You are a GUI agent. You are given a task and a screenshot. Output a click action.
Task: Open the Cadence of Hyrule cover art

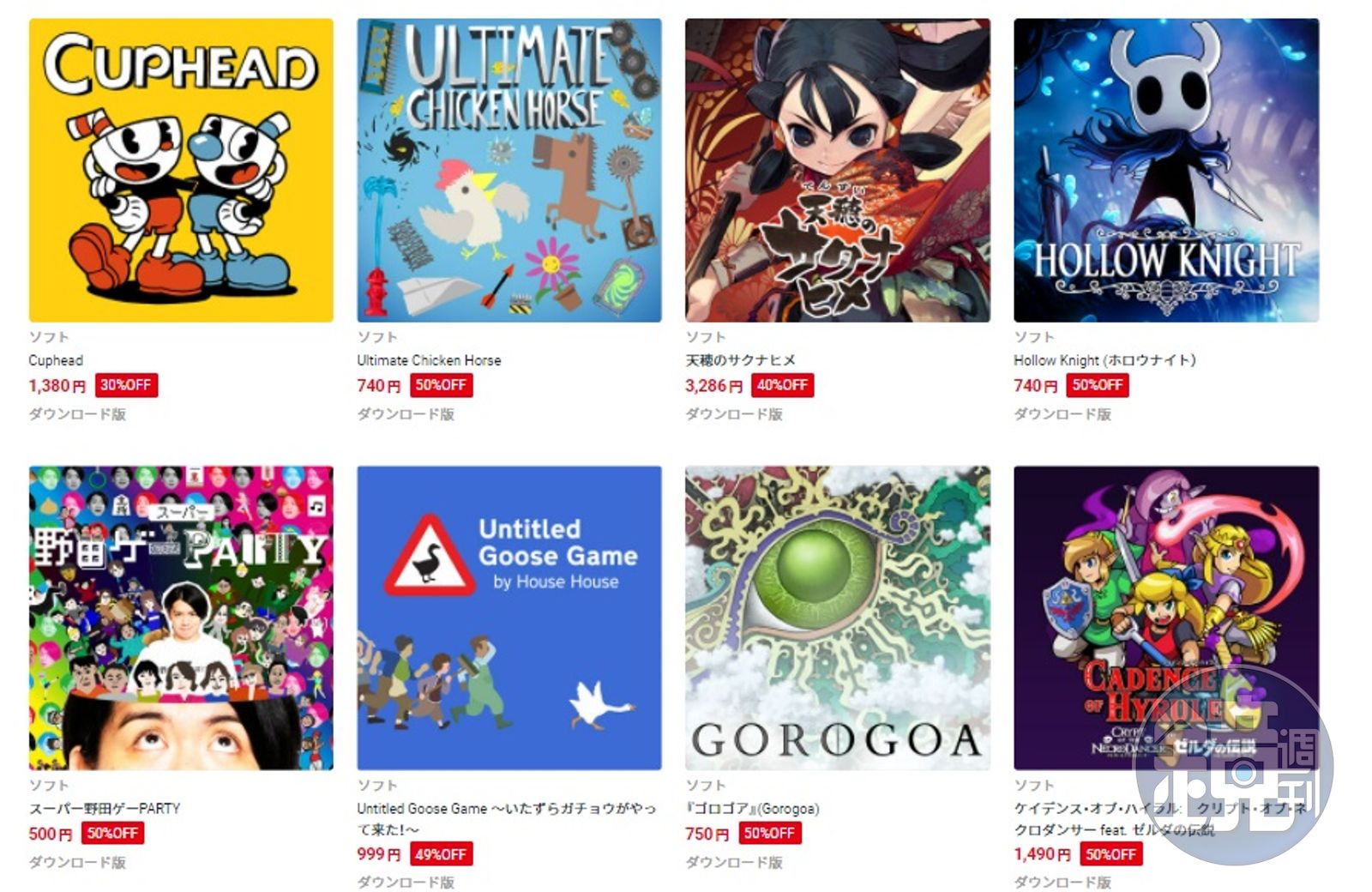[x=1166, y=618]
